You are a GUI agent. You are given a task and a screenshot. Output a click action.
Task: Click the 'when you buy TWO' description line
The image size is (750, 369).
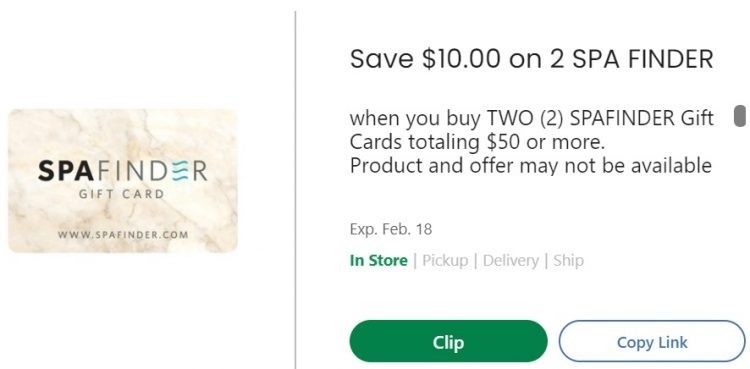tap(531, 118)
